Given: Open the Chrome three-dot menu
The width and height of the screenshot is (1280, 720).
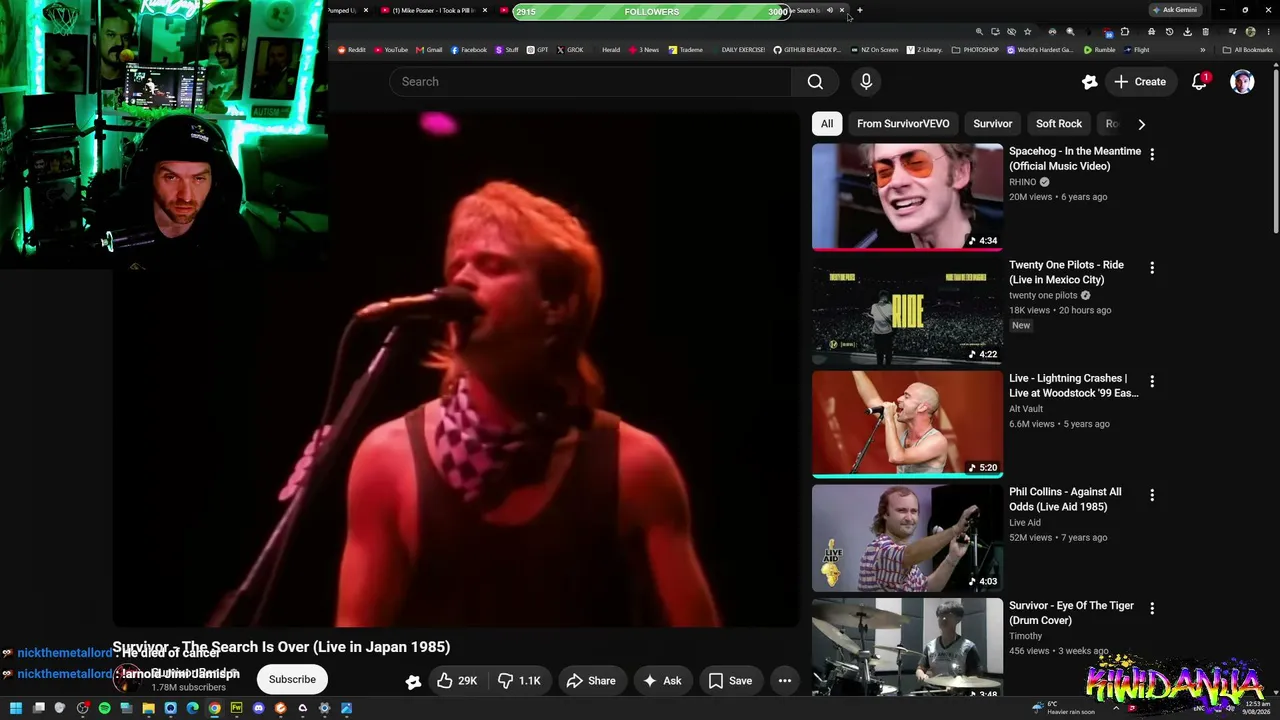Looking at the screenshot, I should (x=1267, y=32).
